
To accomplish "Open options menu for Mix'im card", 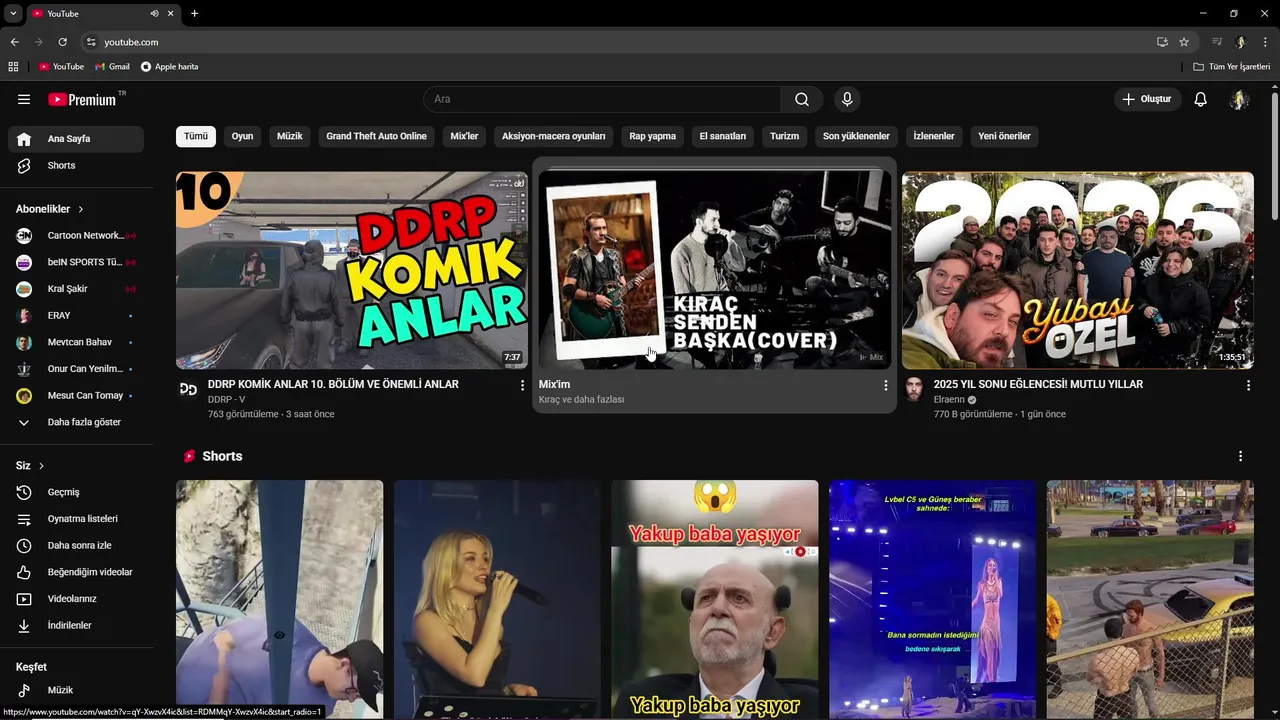I will pos(885,385).
